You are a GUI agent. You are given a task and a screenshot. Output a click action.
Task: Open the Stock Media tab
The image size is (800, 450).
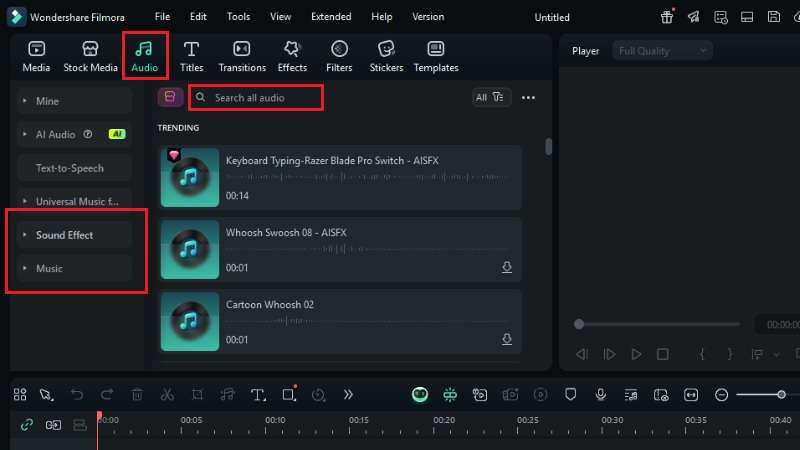[90, 56]
